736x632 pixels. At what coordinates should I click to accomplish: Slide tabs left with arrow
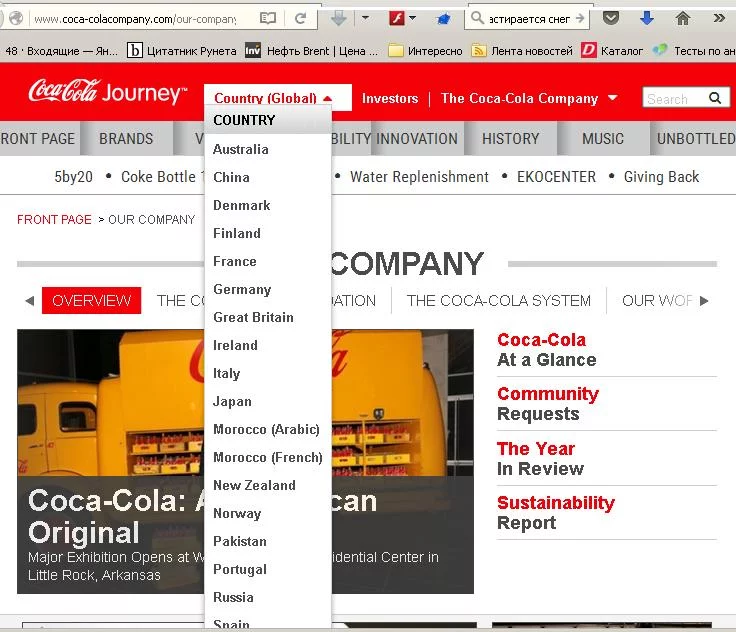tap(30, 301)
